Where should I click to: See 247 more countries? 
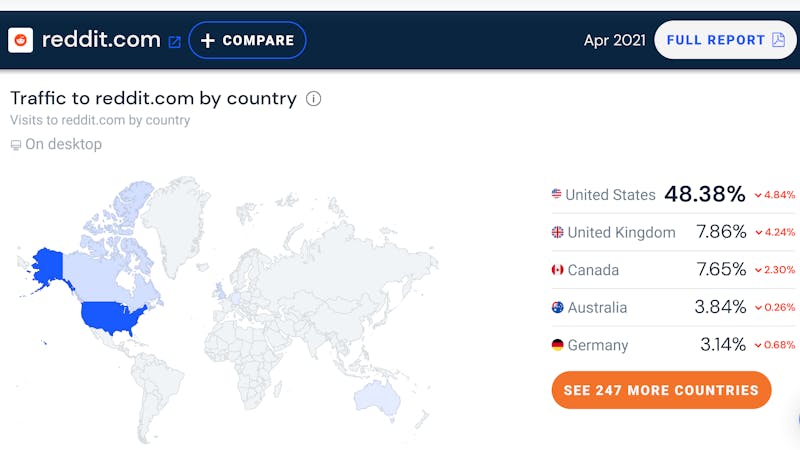661,390
